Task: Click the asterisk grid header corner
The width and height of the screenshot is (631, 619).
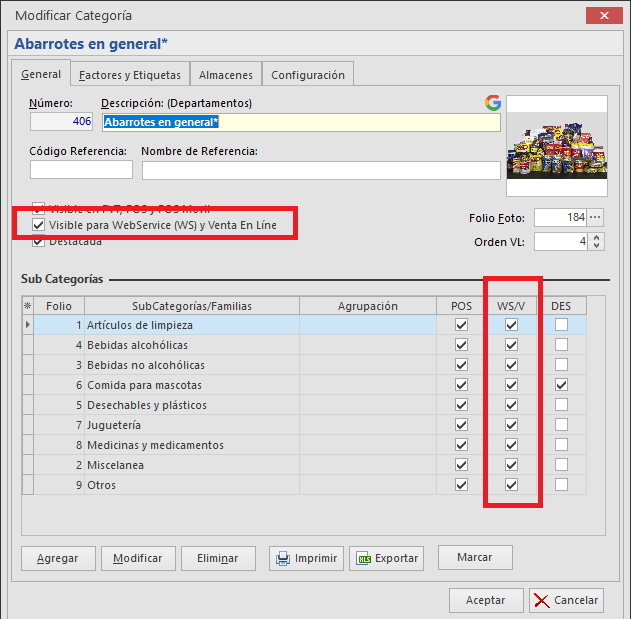Action: 27,306
